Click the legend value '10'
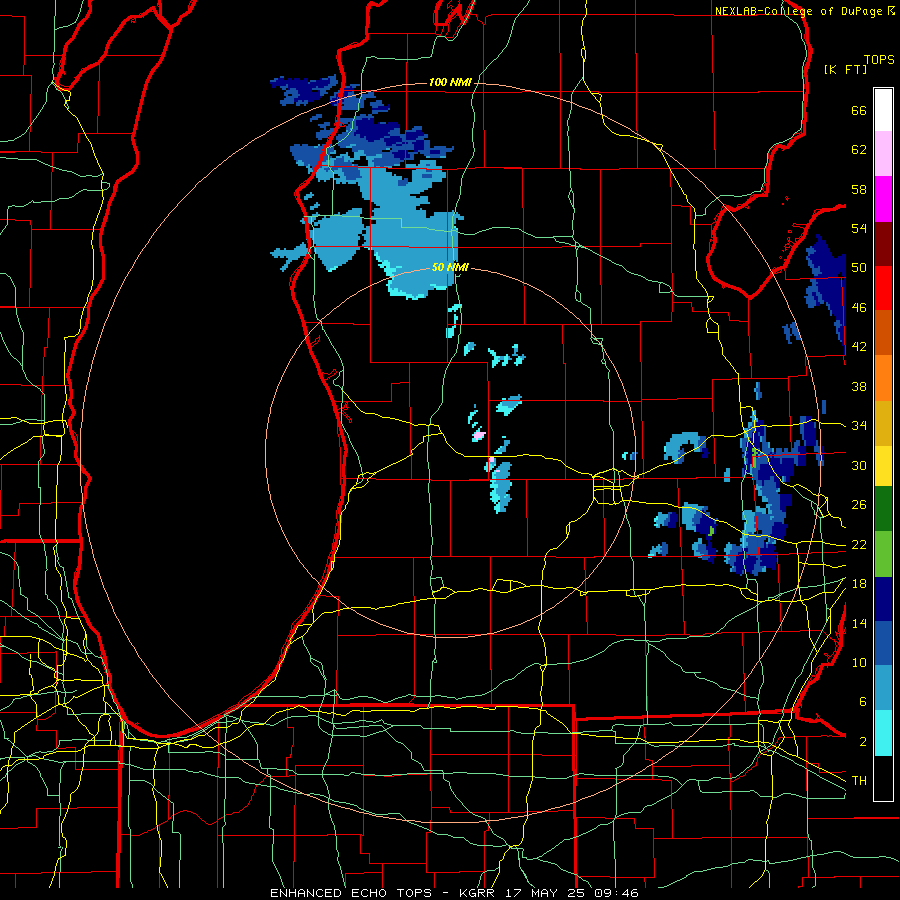The width and height of the screenshot is (900, 900). 859,662
